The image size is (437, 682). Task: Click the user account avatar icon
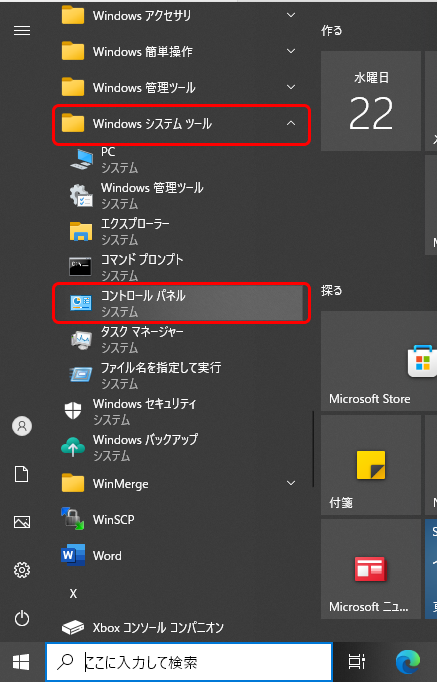point(22,426)
